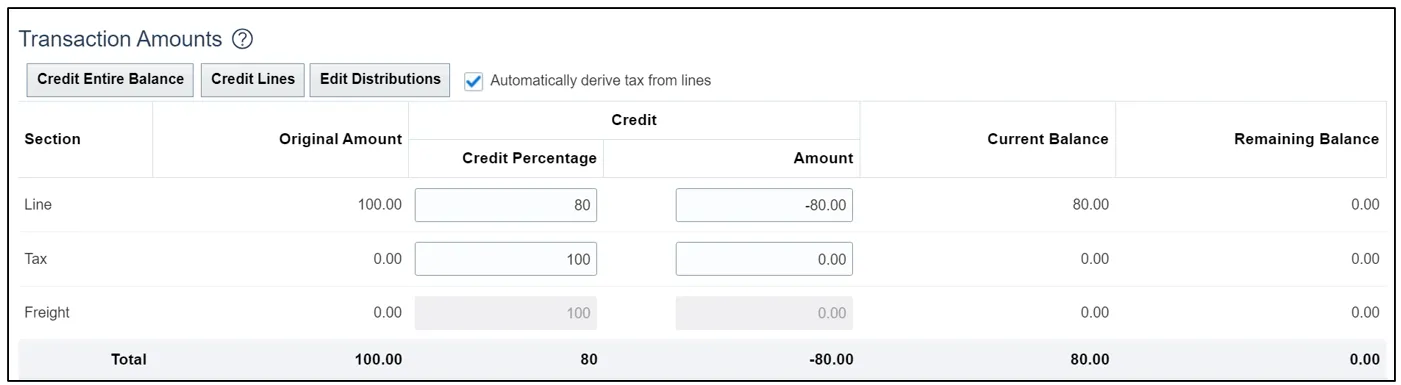
Task: Open Edit Distributions
Action: 380,80
